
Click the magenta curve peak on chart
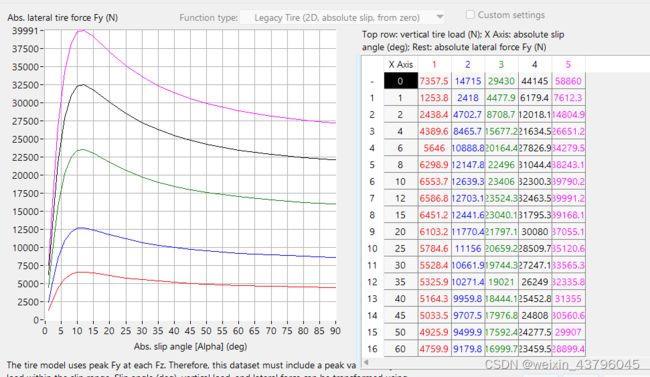click(82, 30)
